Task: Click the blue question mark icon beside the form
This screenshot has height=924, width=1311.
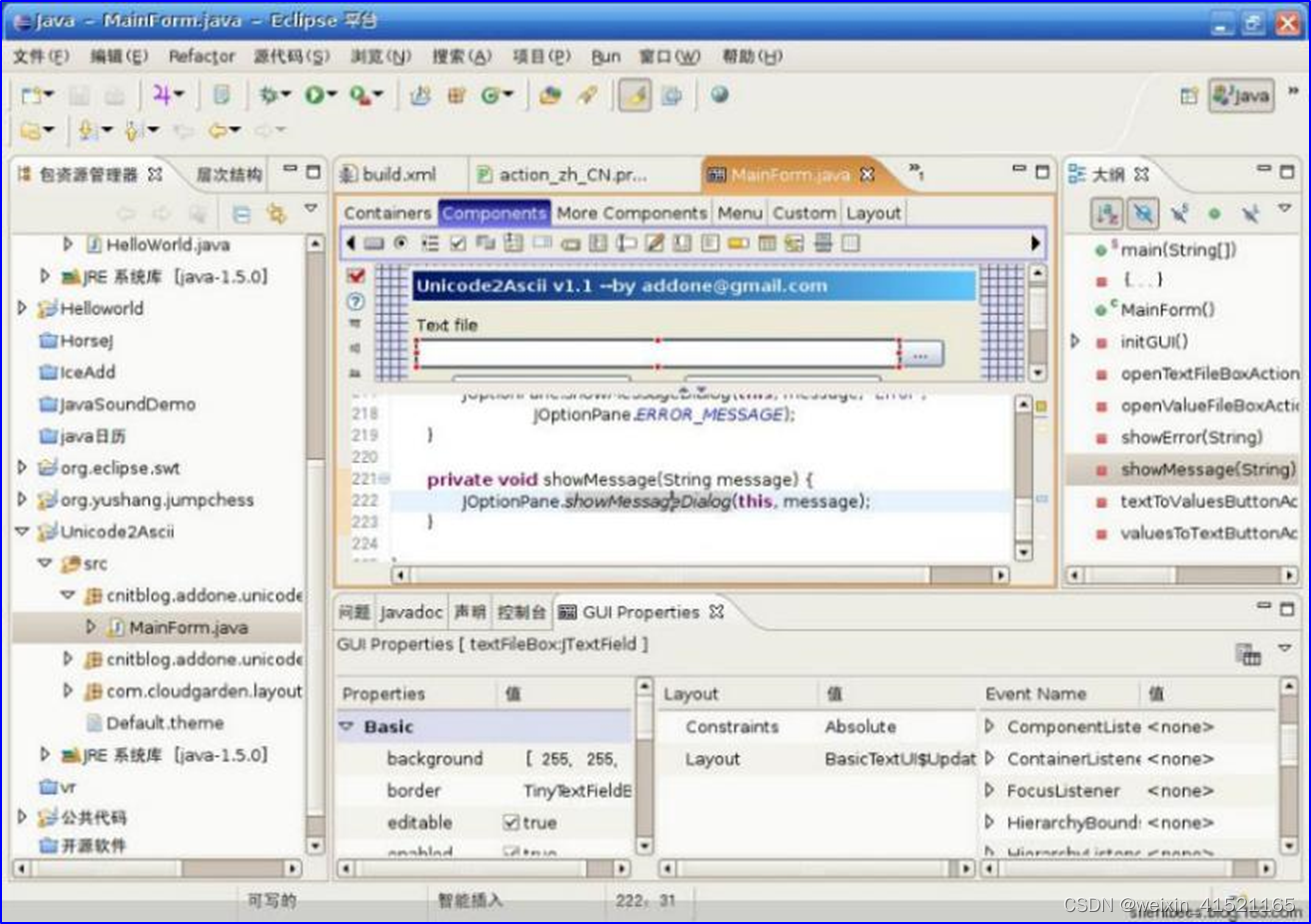Action: (x=355, y=301)
